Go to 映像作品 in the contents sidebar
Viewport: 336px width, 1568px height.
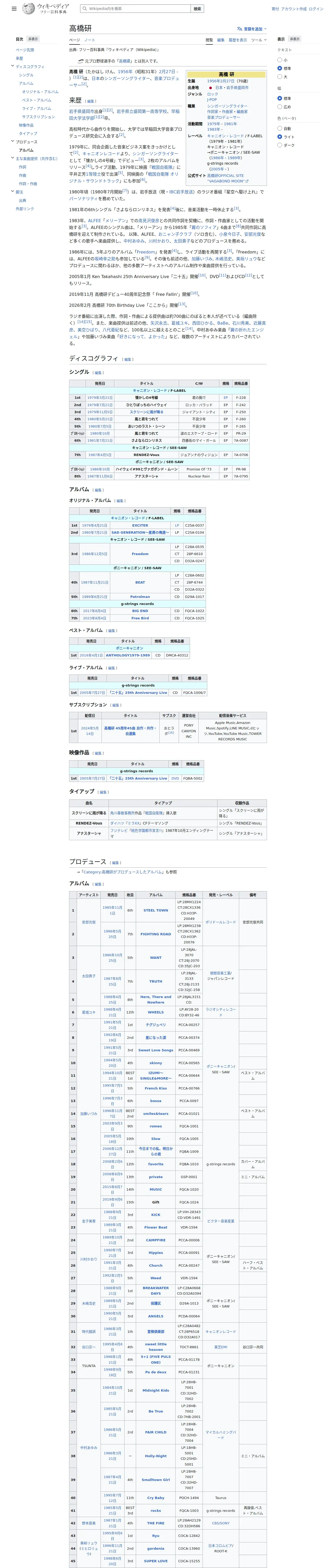[26, 125]
